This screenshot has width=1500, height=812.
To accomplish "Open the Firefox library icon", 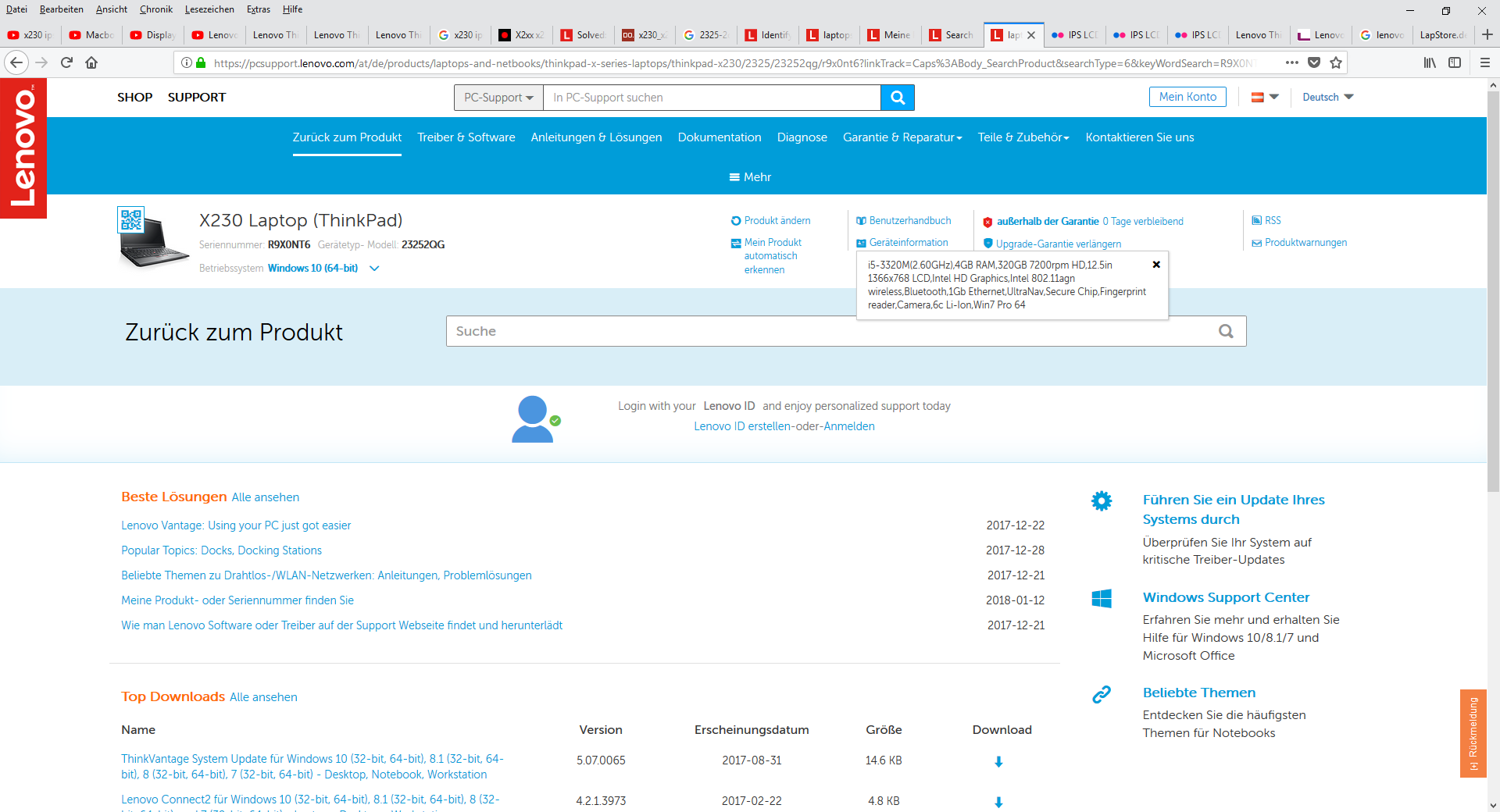I will click(x=1430, y=62).
